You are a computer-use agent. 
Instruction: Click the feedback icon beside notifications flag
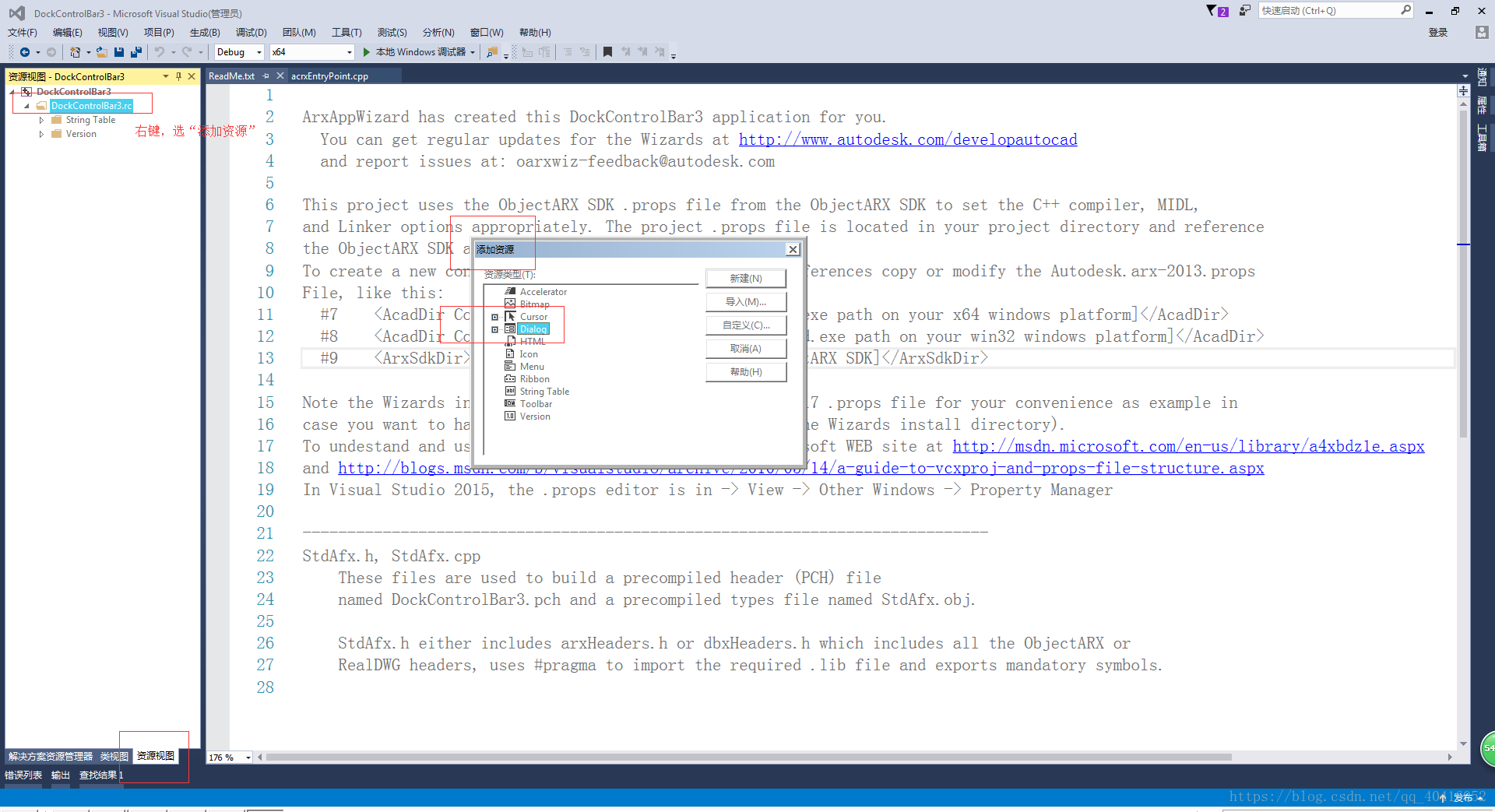point(1244,10)
